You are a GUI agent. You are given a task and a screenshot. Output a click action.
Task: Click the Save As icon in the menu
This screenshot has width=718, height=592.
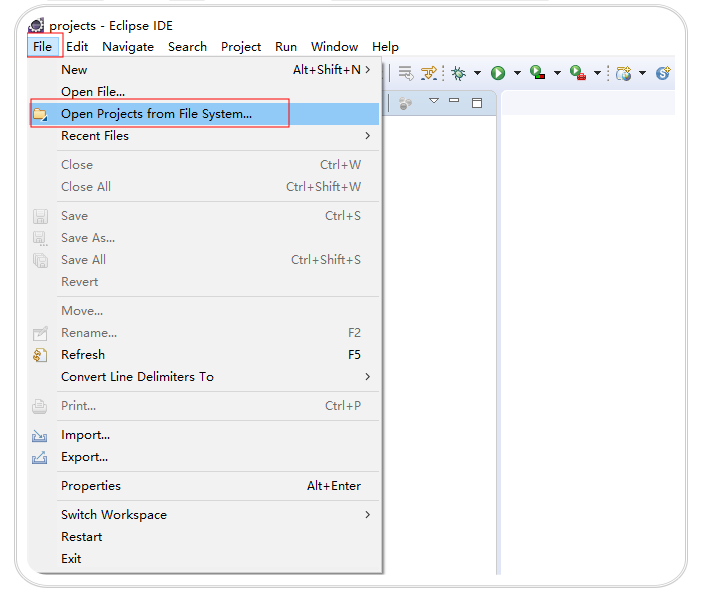(x=40, y=238)
